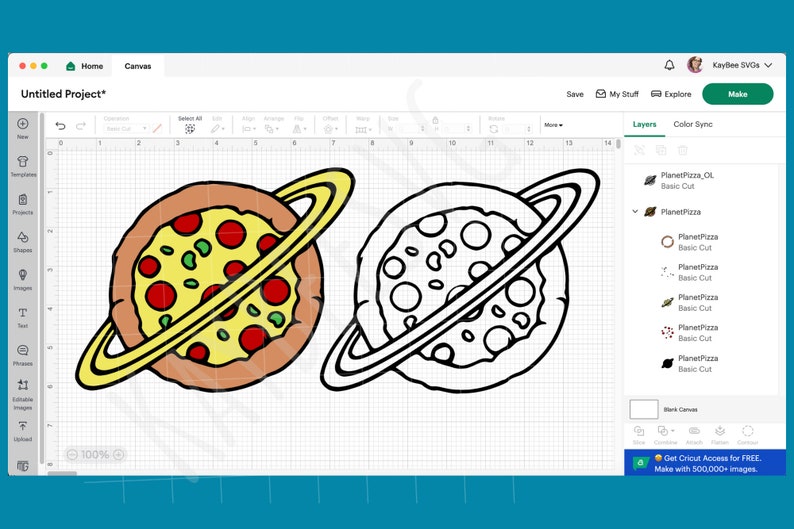Screen dimensions: 794x529
Task: Click the operation color swatch
Action: point(157,129)
